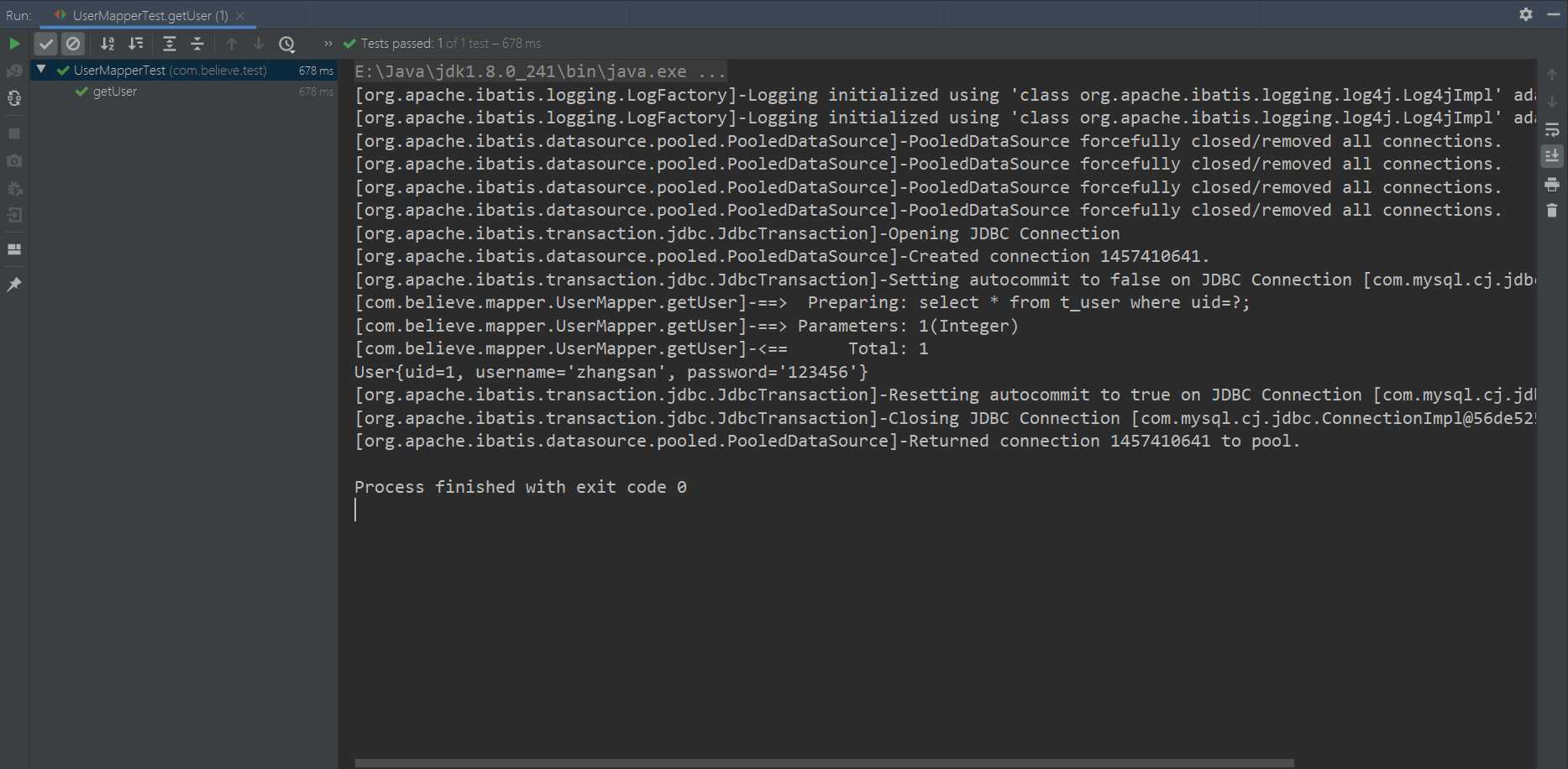Click the 'Closing JDBC Connection' log line
This screenshot has width=1568, height=769.
[945, 418]
